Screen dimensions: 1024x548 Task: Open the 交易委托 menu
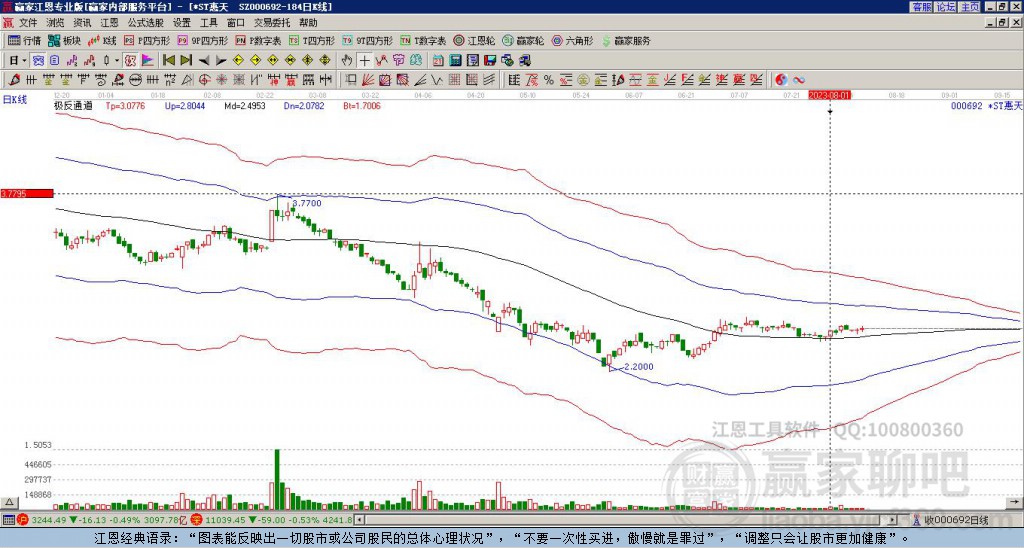272,23
